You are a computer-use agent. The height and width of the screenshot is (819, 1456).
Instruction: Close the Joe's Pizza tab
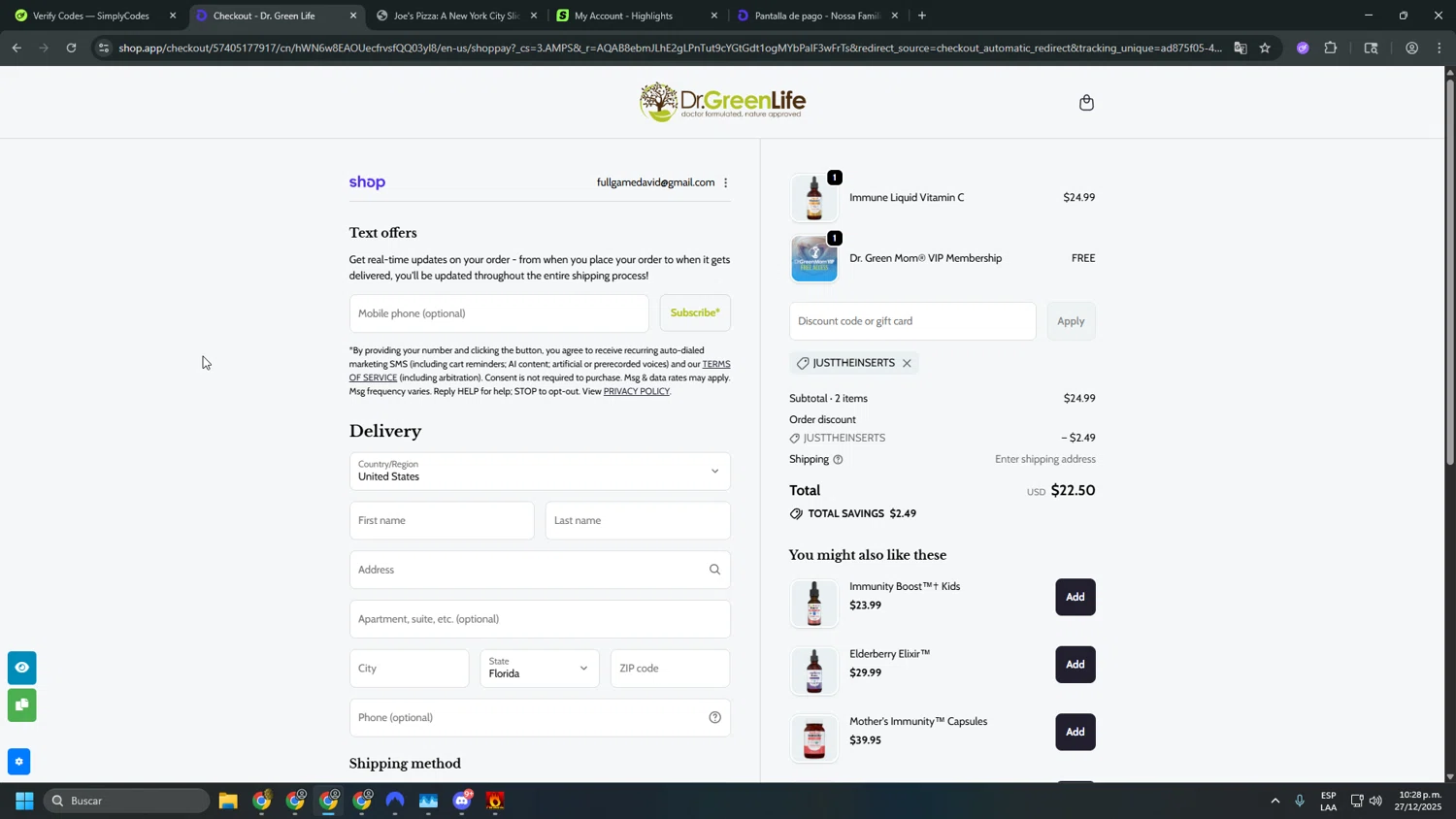pos(534,16)
